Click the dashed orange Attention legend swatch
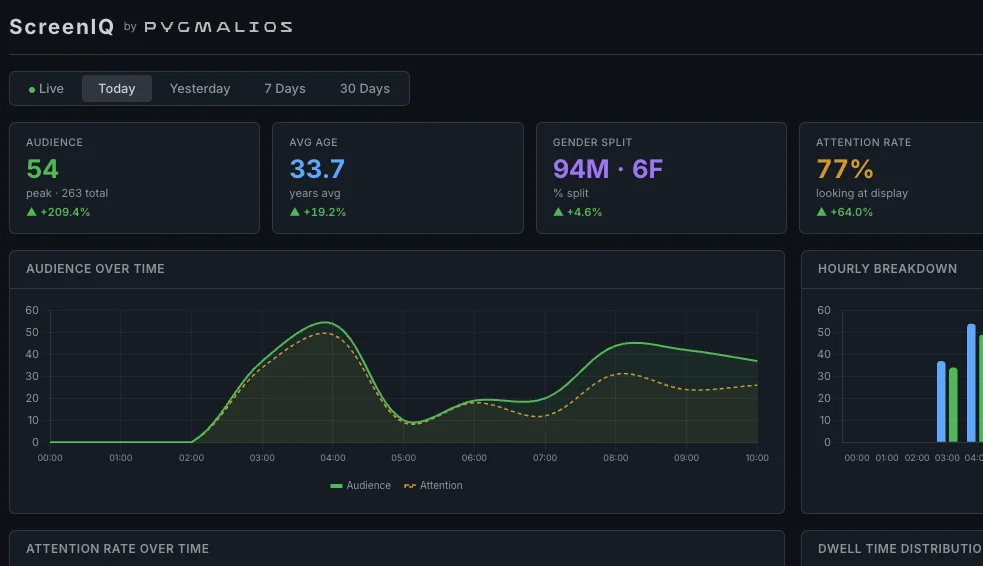 point(410,486)
